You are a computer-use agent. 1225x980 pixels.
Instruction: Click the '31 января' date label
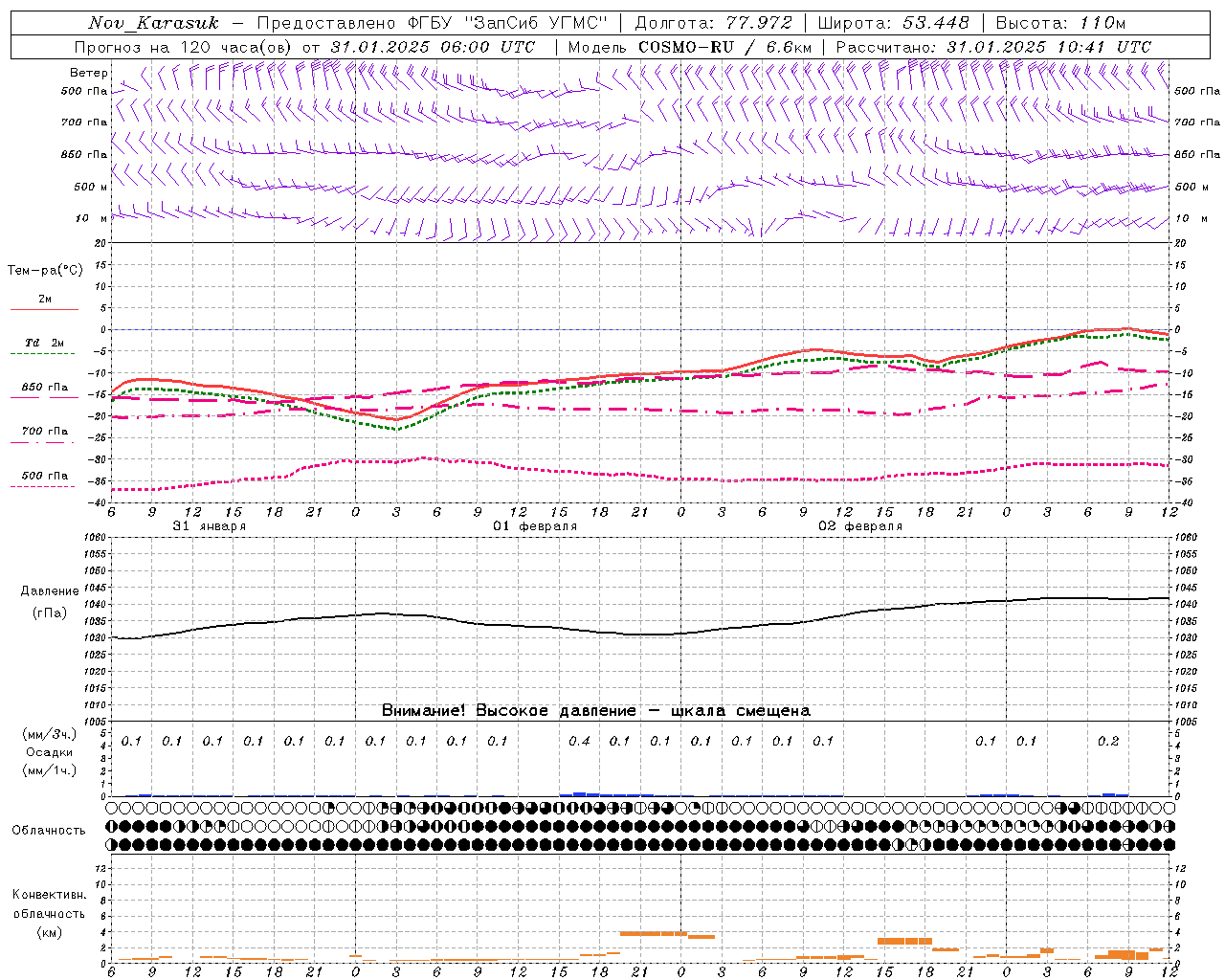pyautogui.click(x=209, y=526)
